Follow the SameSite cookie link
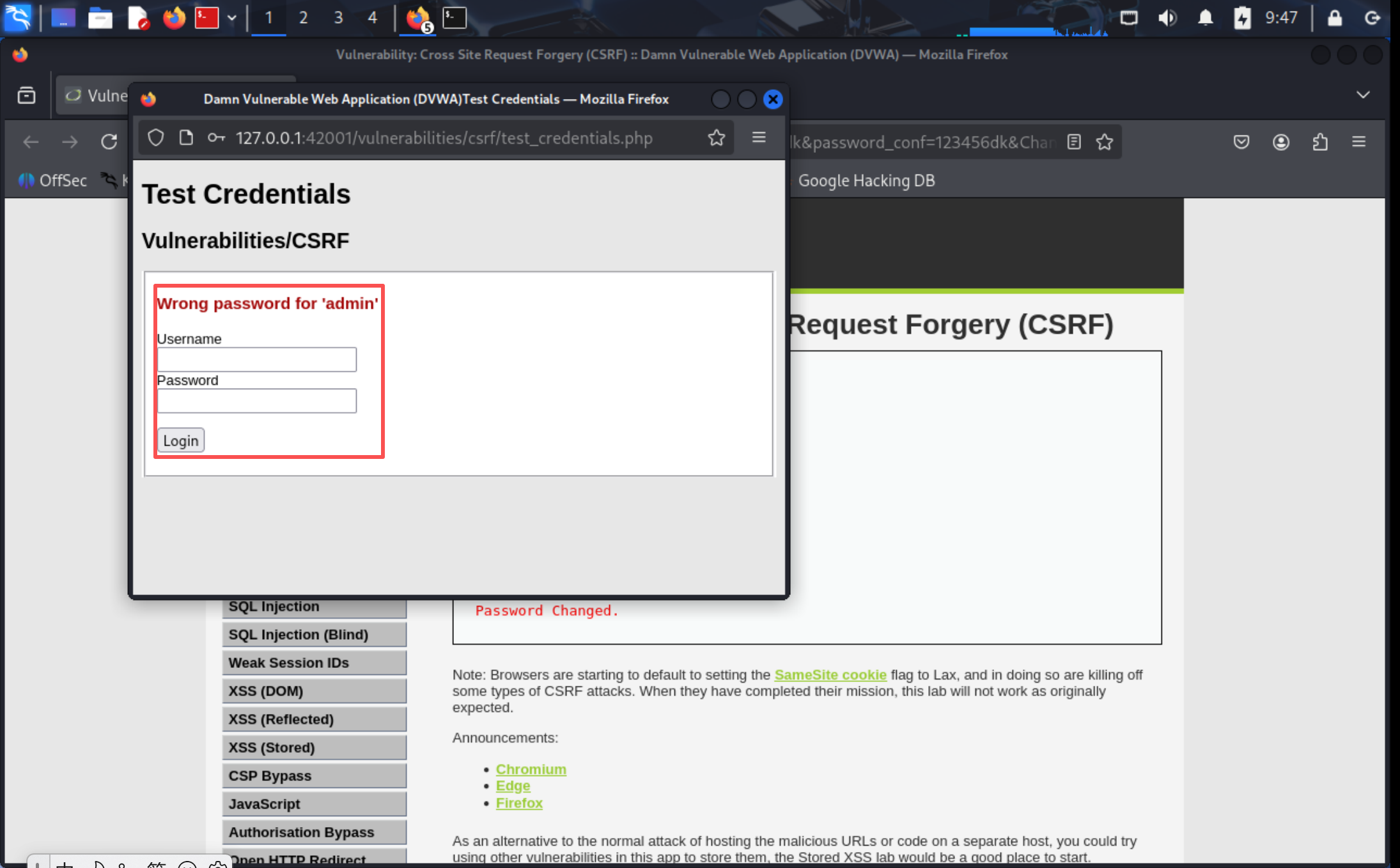The height and width of the screenshot is (868, 1400). (x=830, y=674)
